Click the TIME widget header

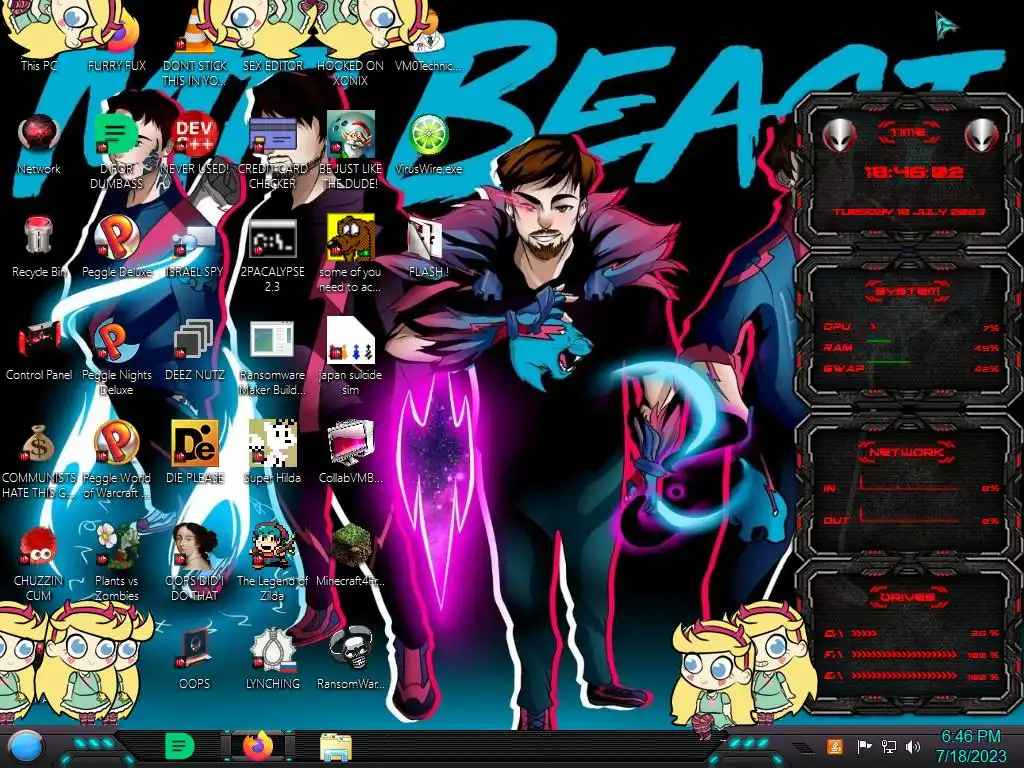click(x=908, y=133)
